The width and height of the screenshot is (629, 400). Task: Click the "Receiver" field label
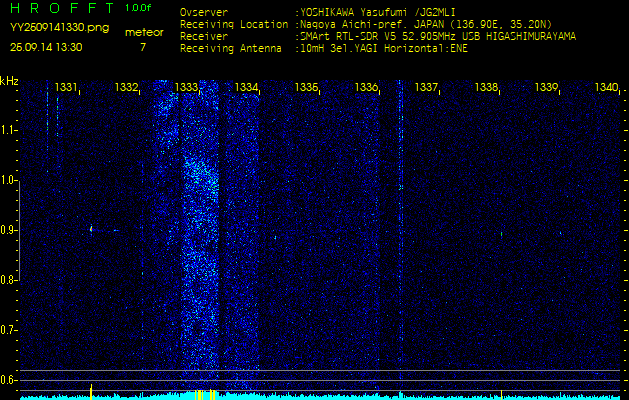[x=204, y=37]
